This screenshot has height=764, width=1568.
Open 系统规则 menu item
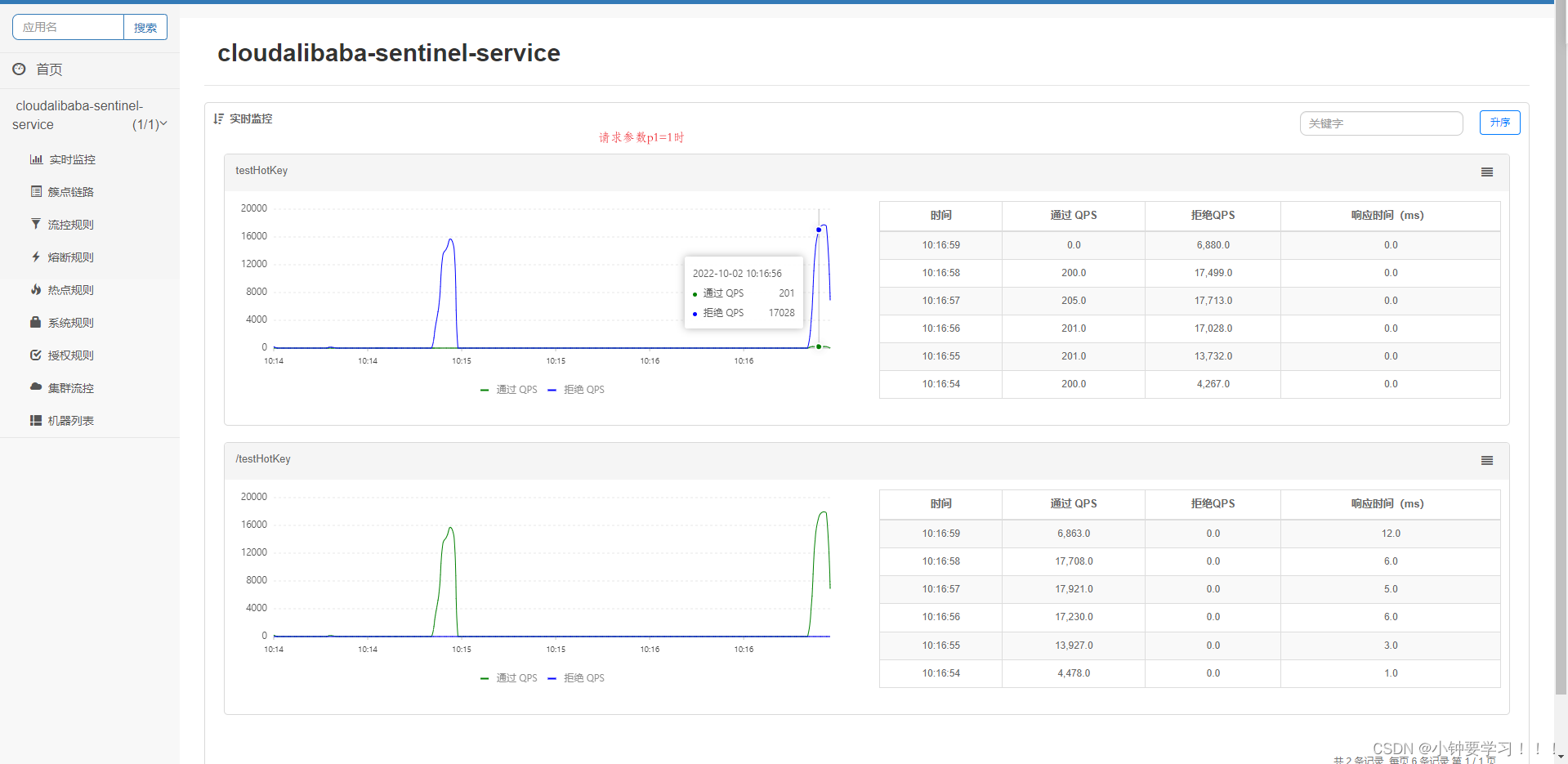click(71, 323)
